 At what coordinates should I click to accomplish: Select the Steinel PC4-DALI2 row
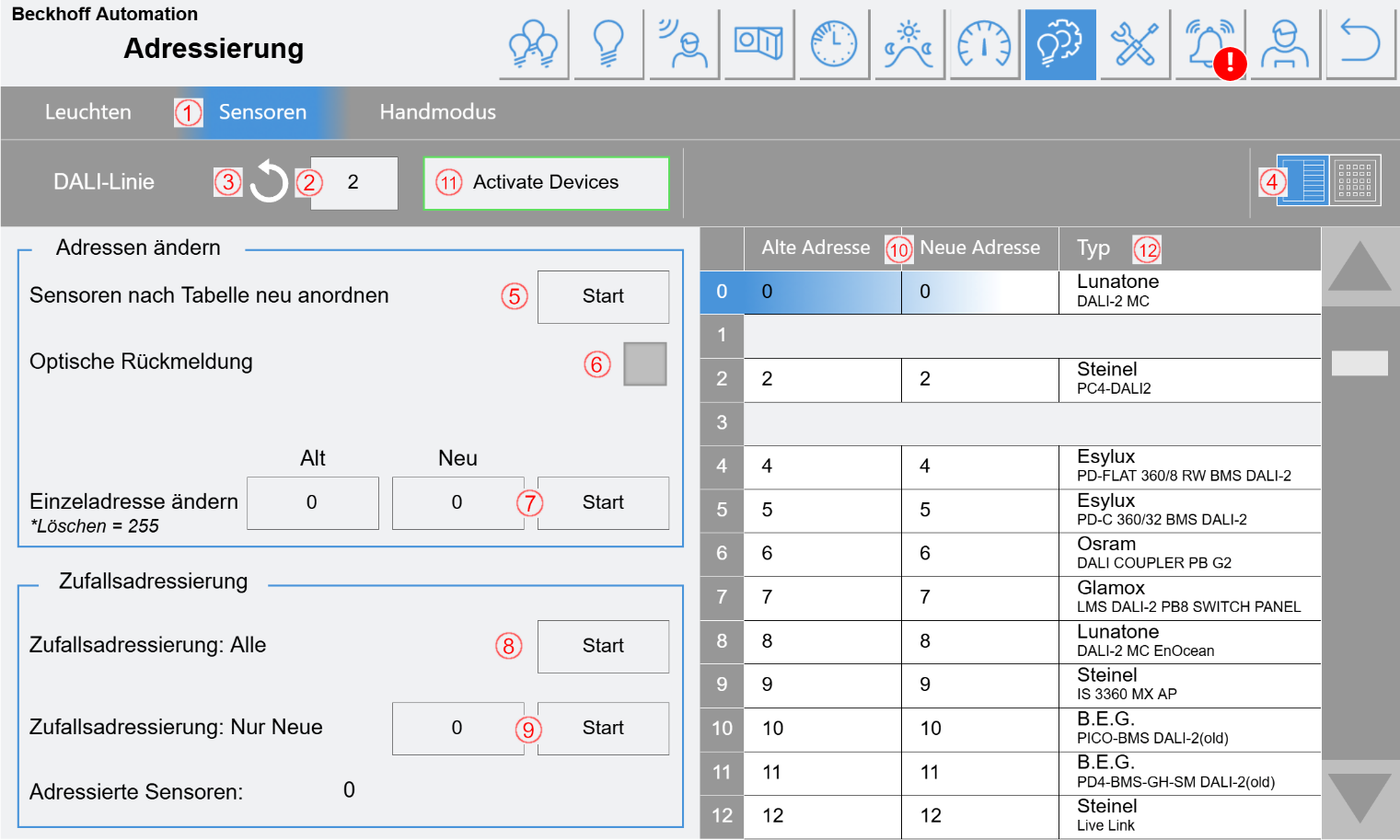tap(1010, 380)
